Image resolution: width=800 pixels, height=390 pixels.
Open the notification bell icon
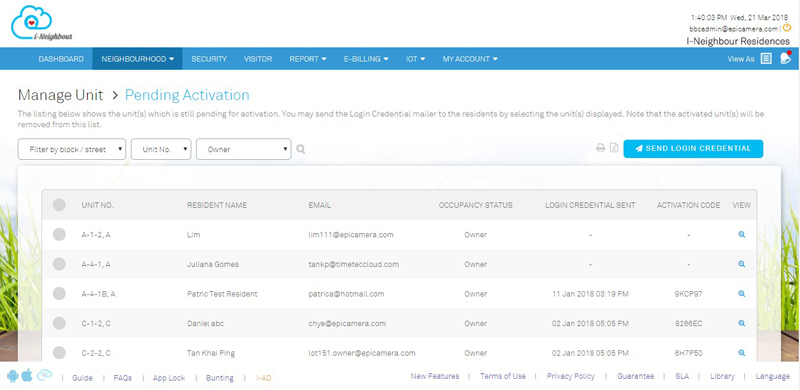[785, 58]
